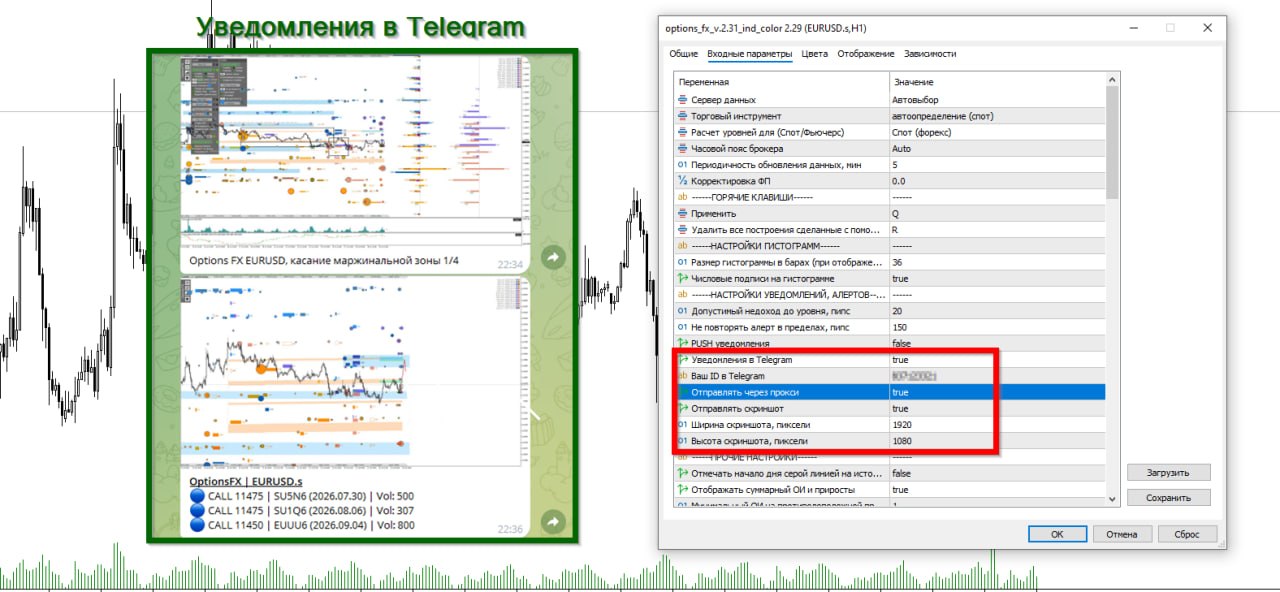Click the ½ double icon beside Корректировка ФП

point(683,181)
